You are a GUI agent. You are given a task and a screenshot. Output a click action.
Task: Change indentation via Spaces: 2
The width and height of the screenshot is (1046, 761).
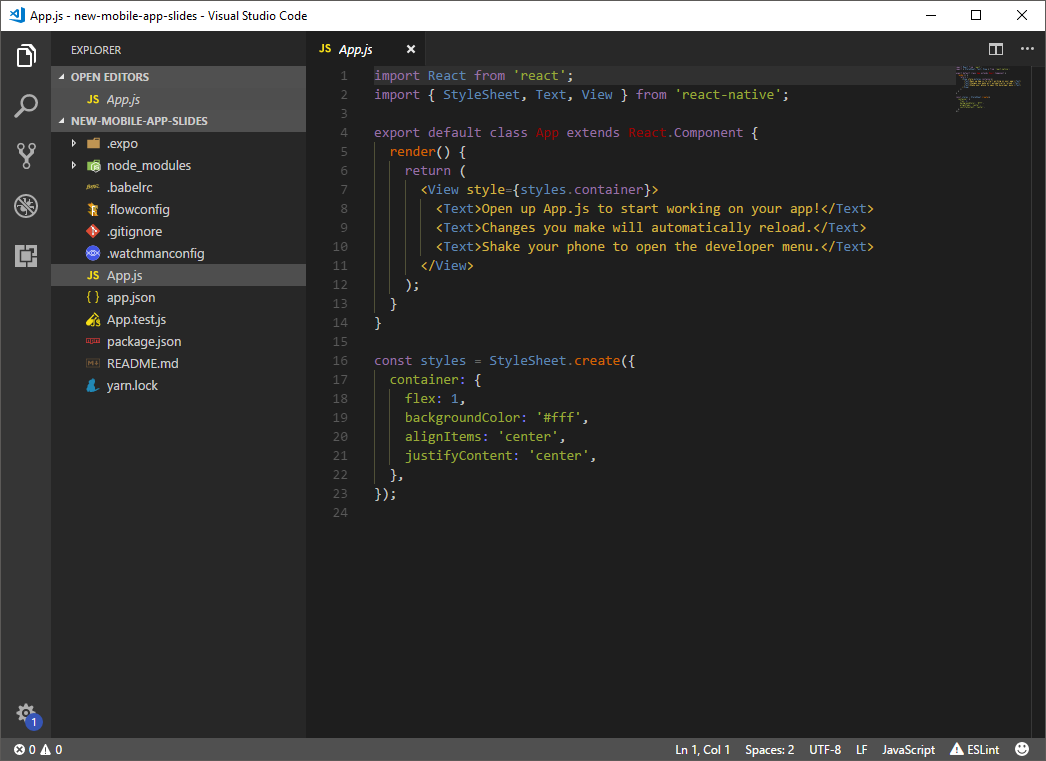769,750
